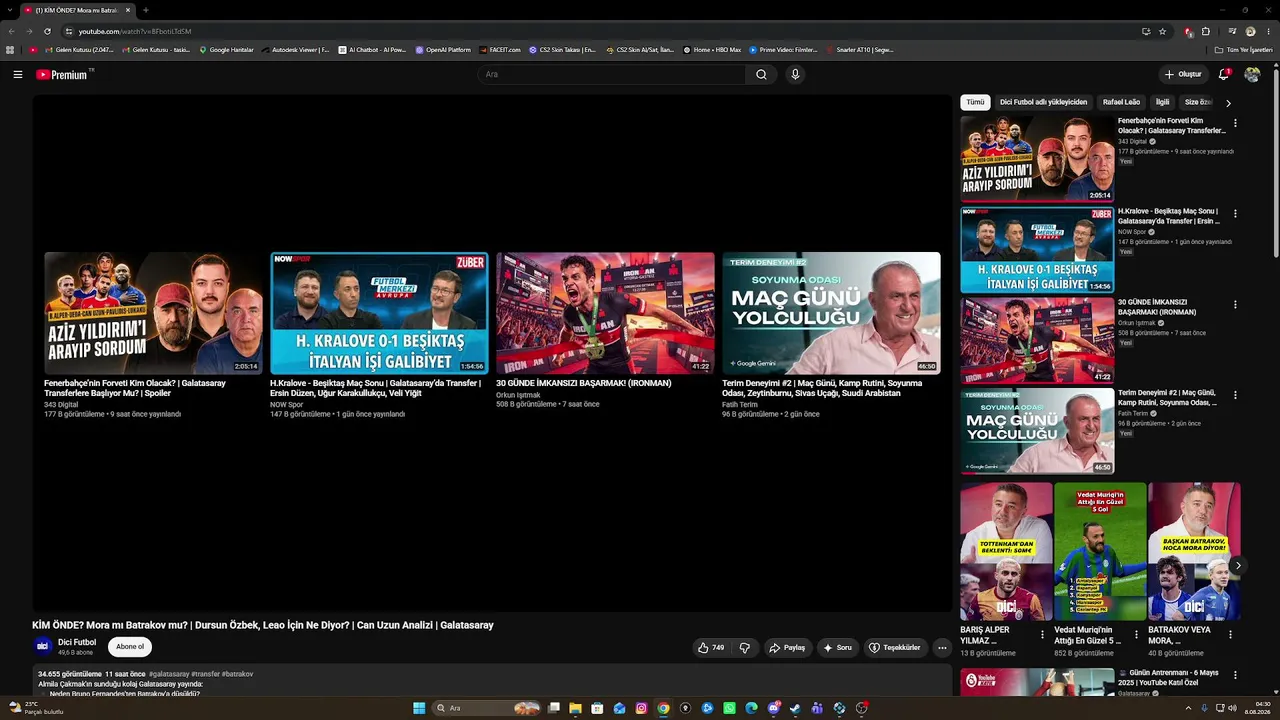Open the Dici Futbol channel link

pos(77,642)
